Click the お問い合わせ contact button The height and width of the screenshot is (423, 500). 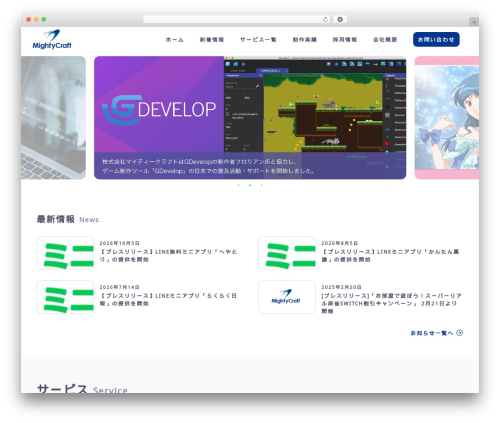[x=436, y=39]
